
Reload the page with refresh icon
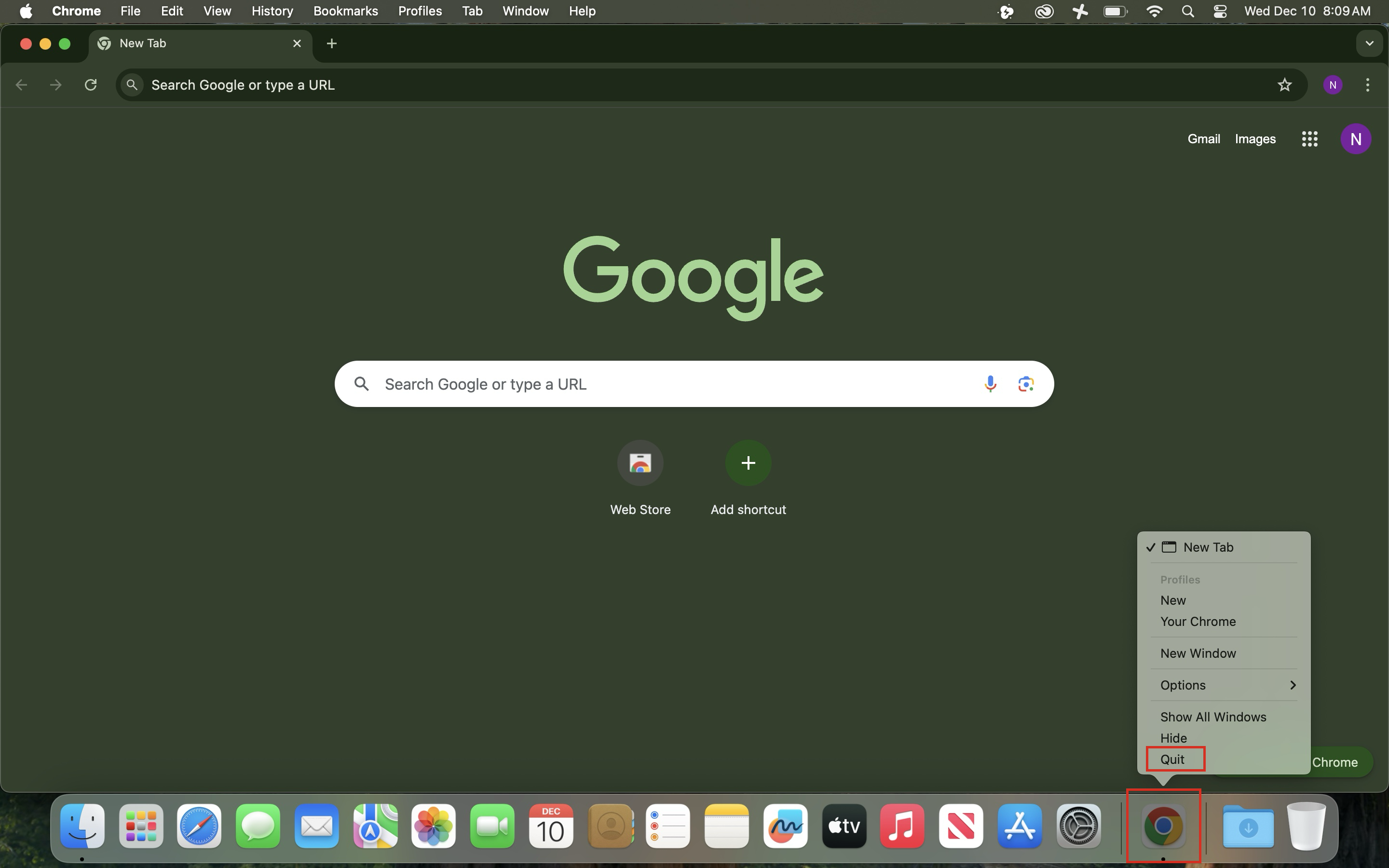point(91,85)
